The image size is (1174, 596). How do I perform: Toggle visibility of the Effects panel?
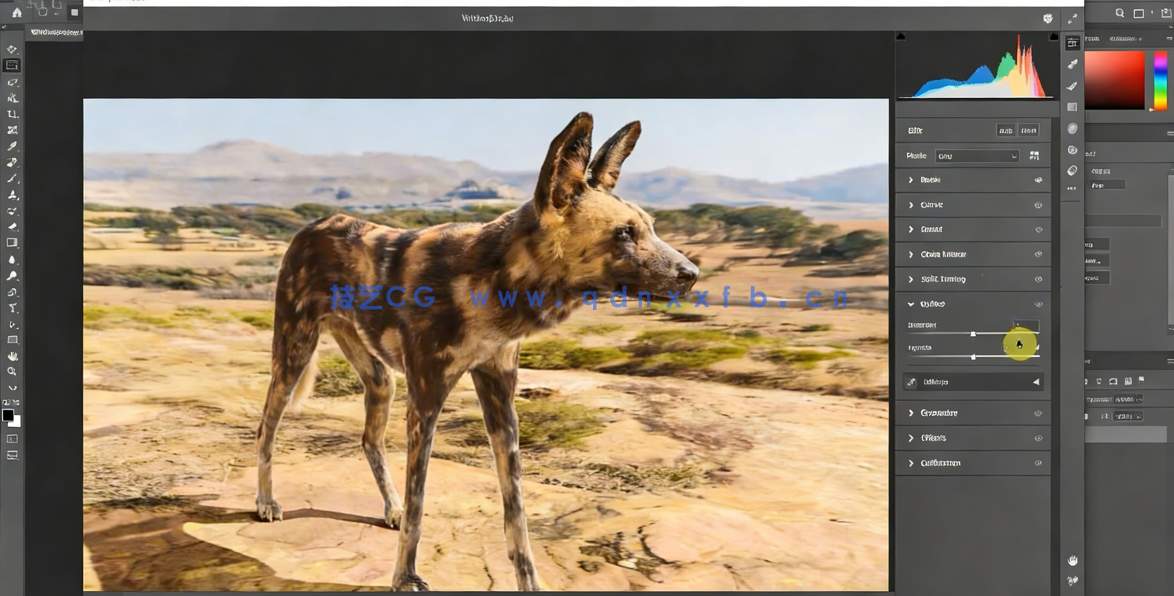click(1037, 437)
